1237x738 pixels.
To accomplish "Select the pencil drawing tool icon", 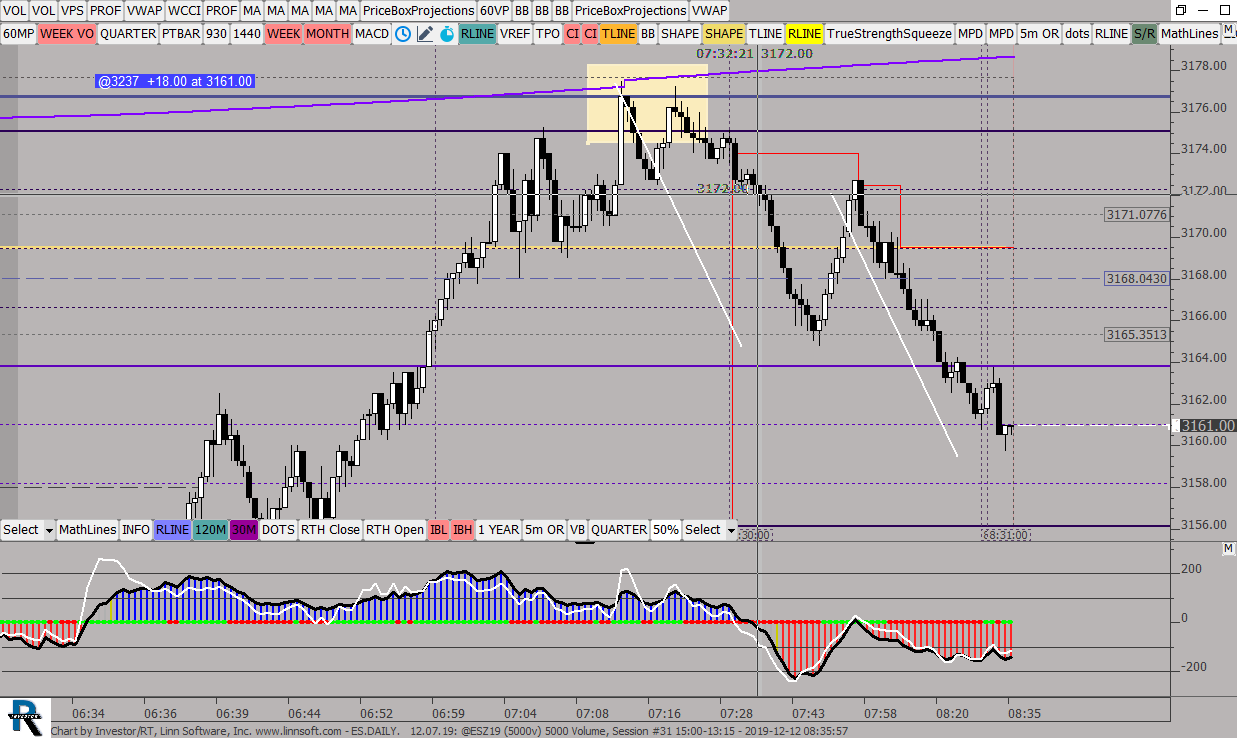I will click(x=425, y=33).
